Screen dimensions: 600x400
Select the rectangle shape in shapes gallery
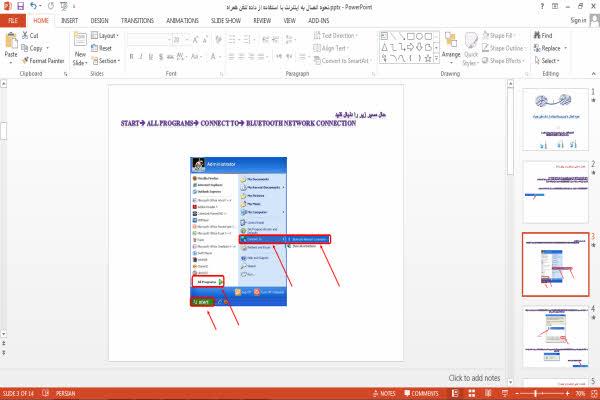[410, 36]
